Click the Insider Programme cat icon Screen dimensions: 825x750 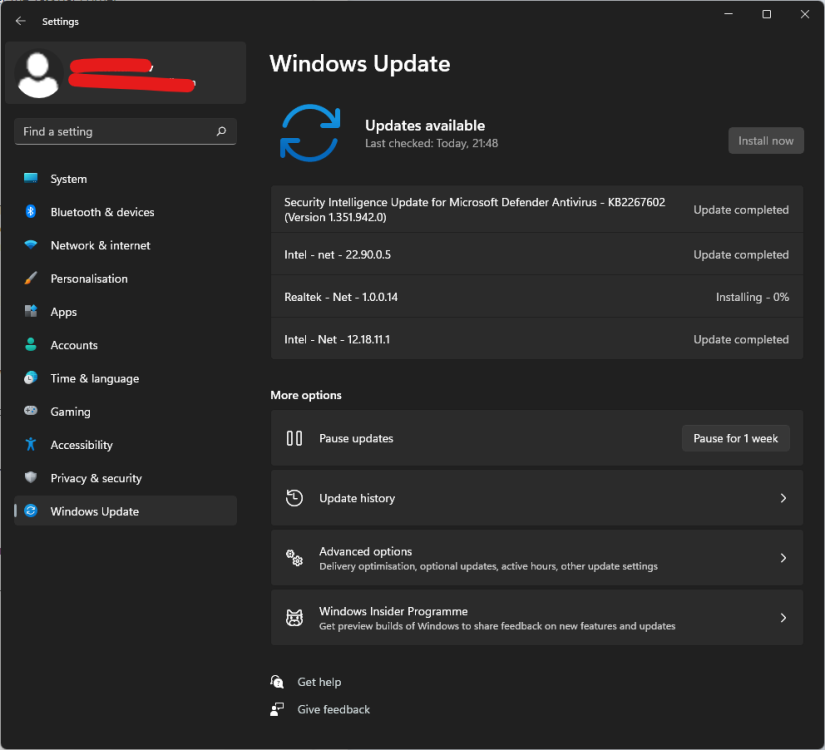pos(294,617)
